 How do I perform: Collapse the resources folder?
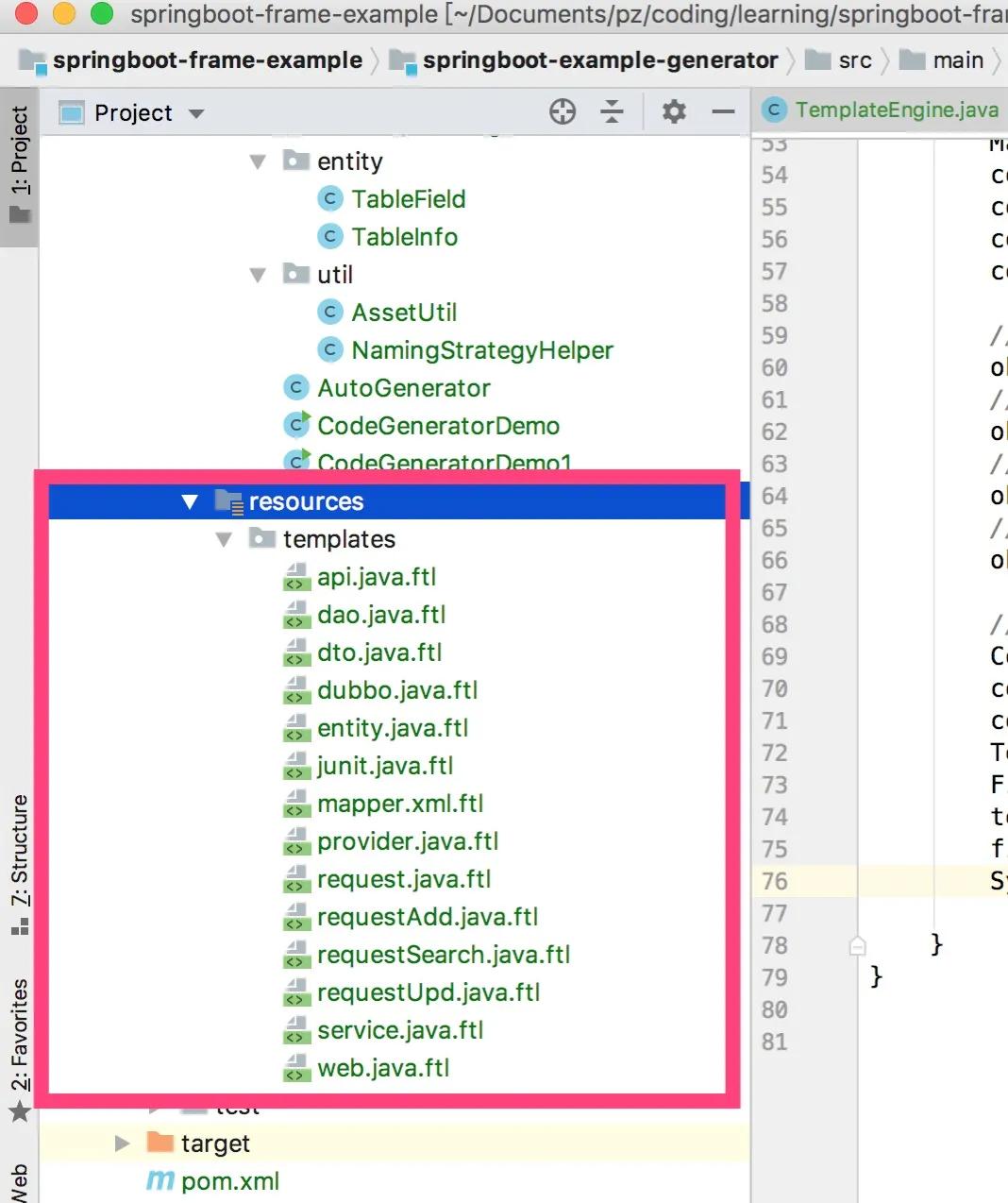[x=190, y=502]
